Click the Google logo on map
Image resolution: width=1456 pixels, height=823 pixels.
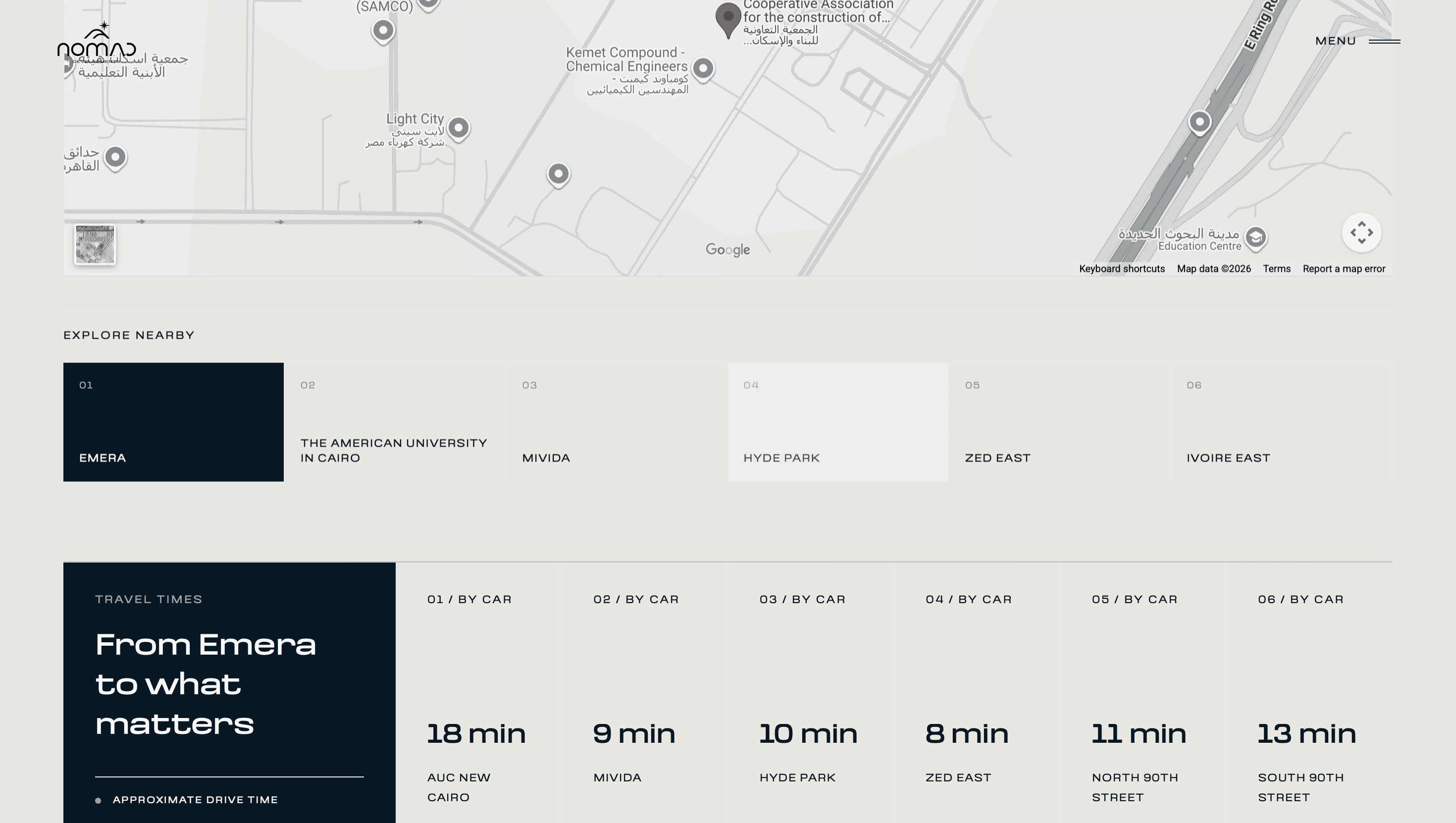[728, 250]
